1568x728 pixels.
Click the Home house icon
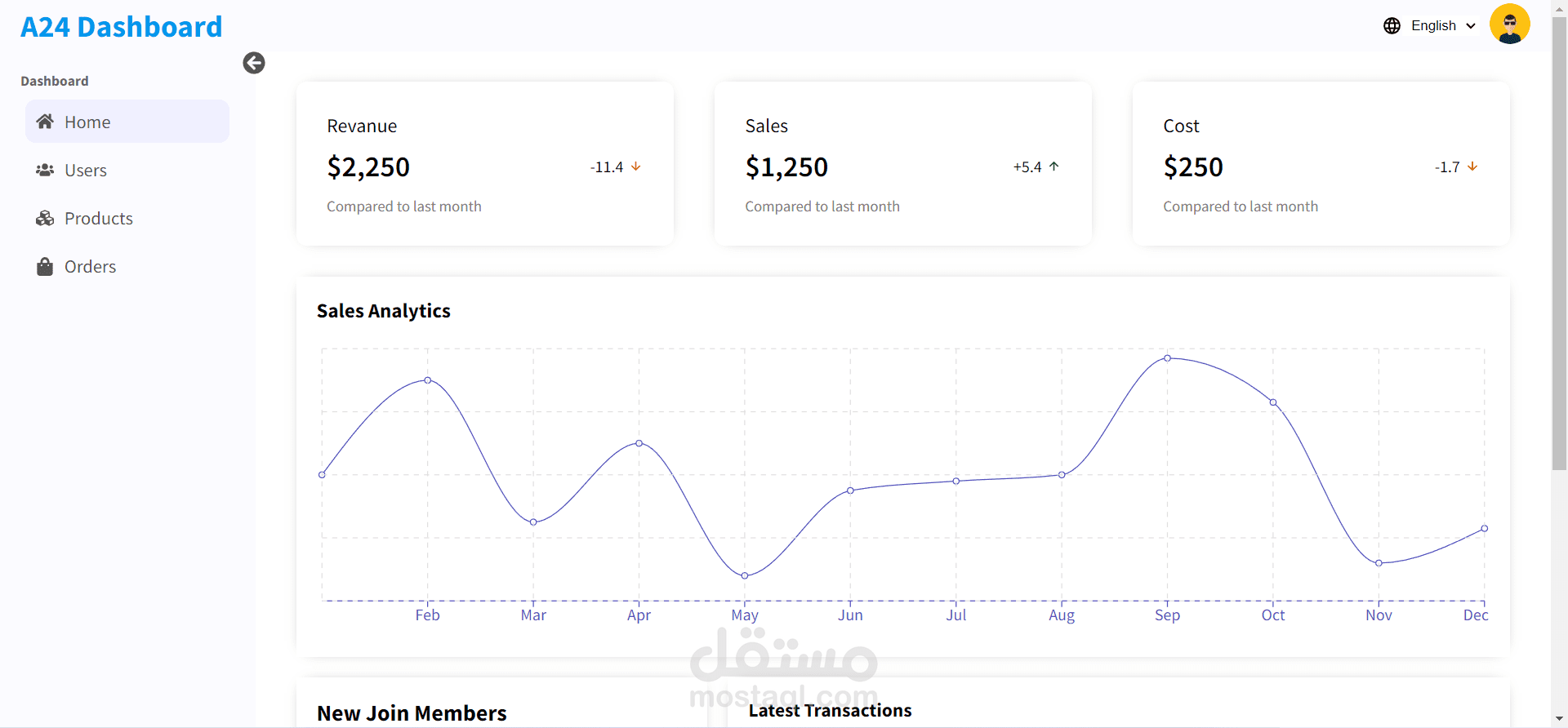(x=45, y=122)
